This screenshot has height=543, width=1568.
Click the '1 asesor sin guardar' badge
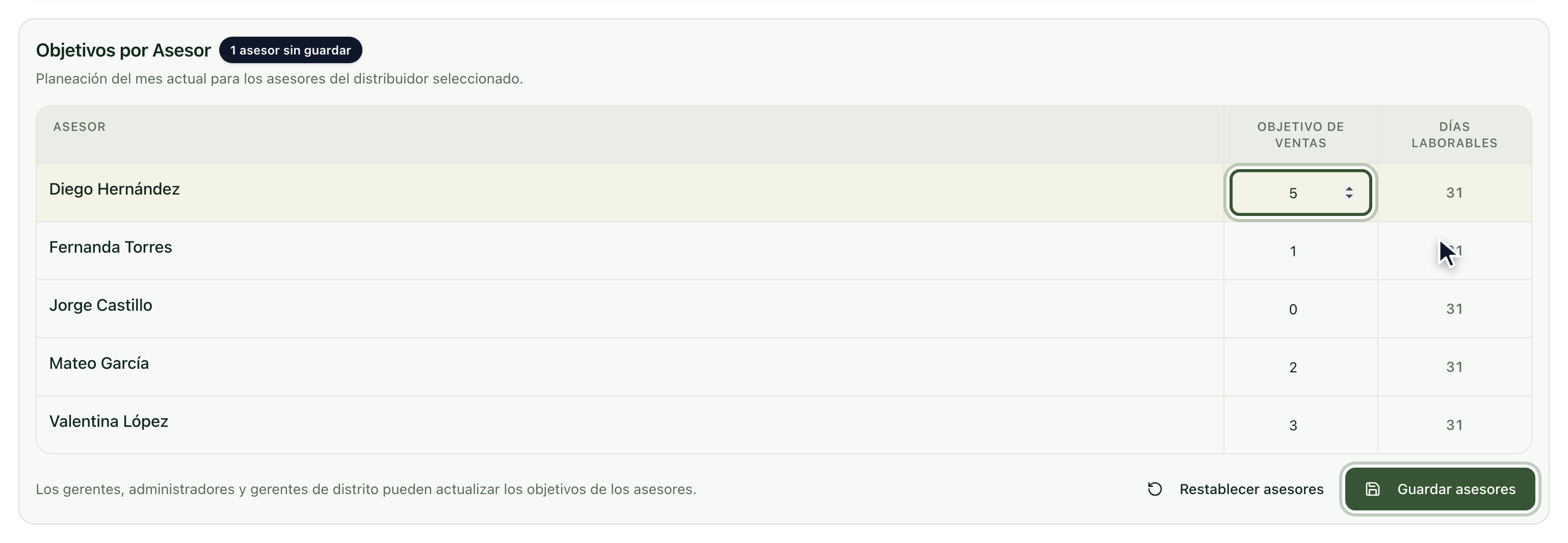[291, 50]
